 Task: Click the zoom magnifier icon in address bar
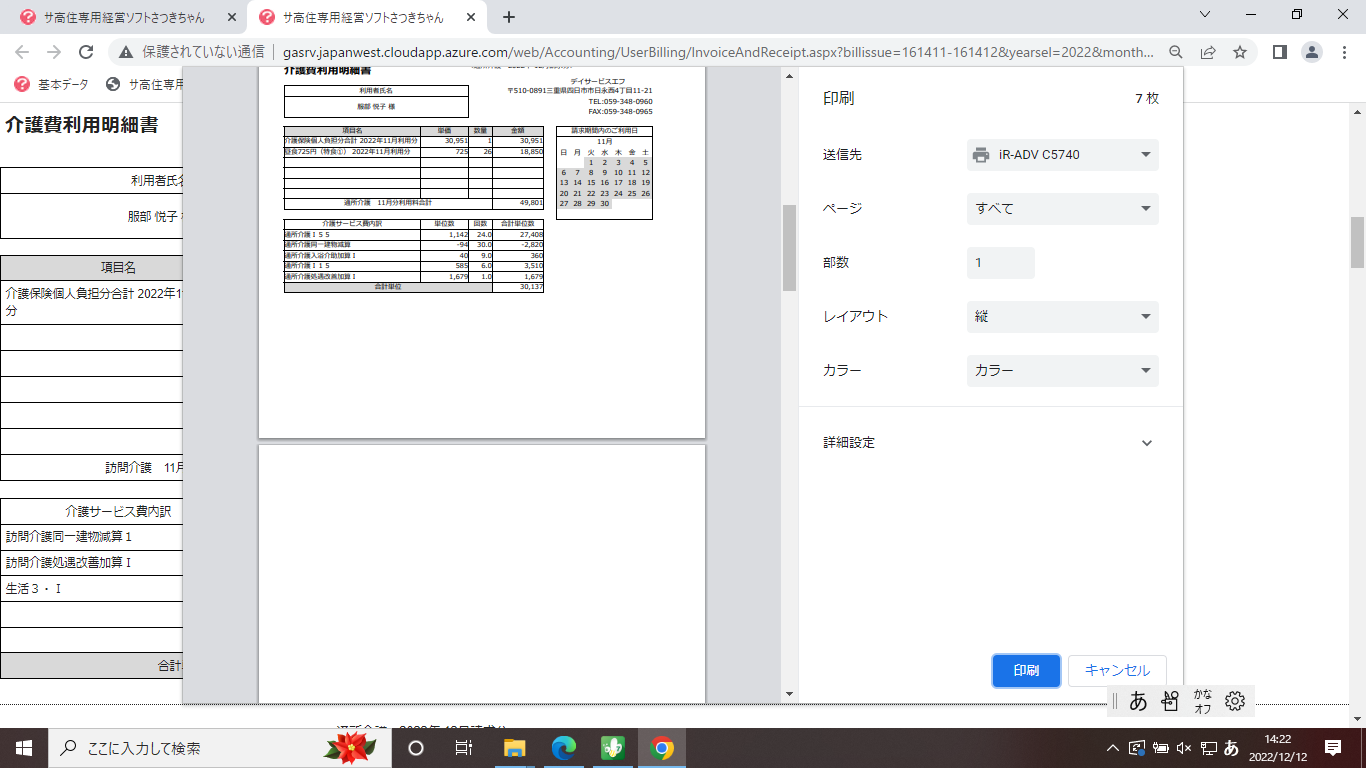click(x=1176, y=52)
